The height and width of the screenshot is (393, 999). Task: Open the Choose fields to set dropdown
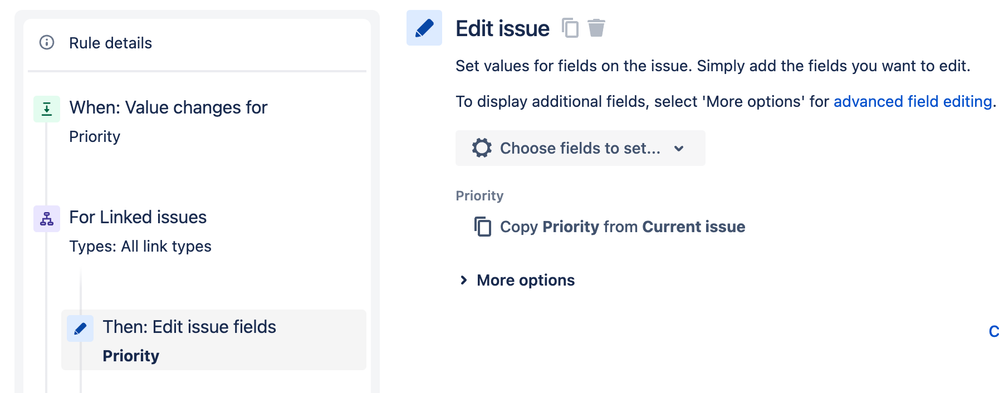click(x=580, y=148)
